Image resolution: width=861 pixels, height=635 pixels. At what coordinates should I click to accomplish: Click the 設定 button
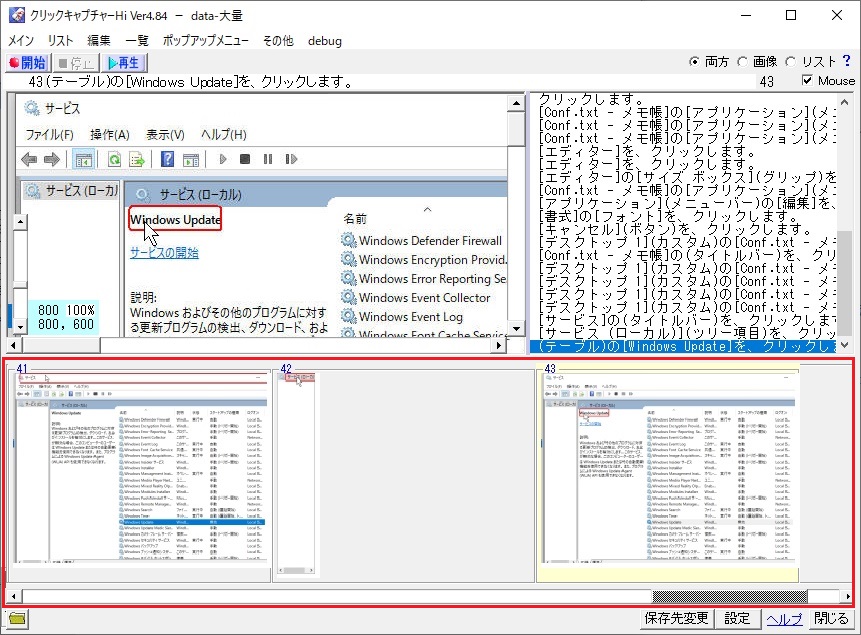pos(737,619)
